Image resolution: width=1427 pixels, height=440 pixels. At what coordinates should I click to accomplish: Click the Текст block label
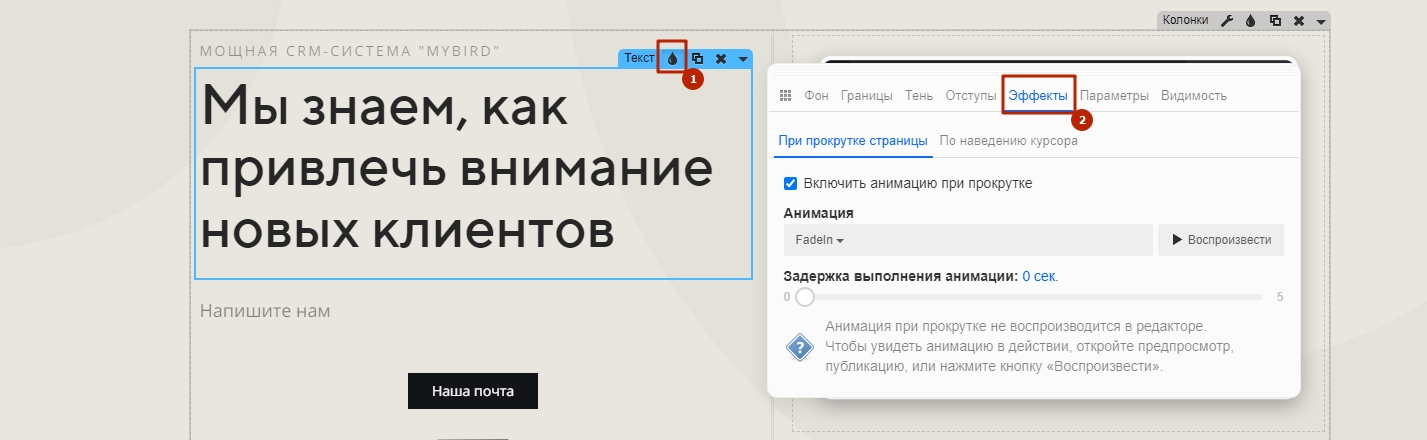click(639, 59)
